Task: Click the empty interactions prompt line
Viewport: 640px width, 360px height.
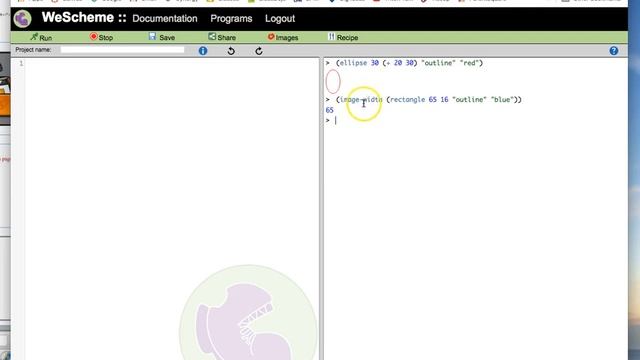Action: point(476,120)
